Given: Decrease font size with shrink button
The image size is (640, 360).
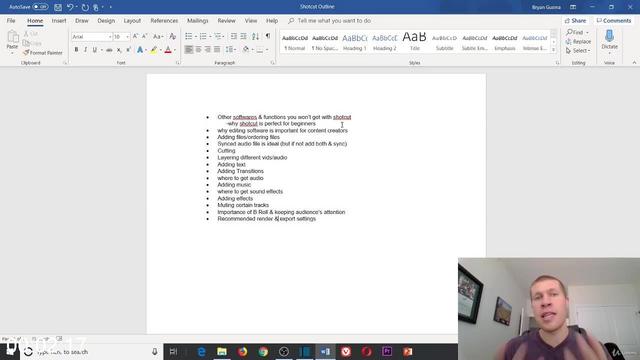Looking at the screenshot, I should 144,37.
